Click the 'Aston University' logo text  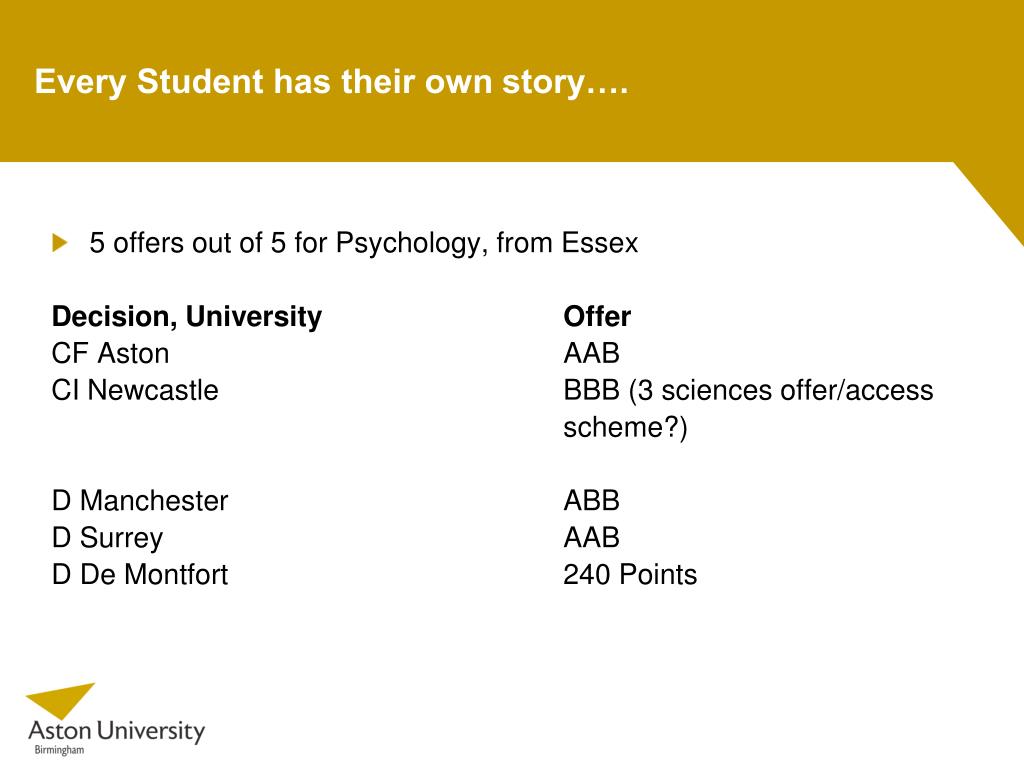coord(117,731)
